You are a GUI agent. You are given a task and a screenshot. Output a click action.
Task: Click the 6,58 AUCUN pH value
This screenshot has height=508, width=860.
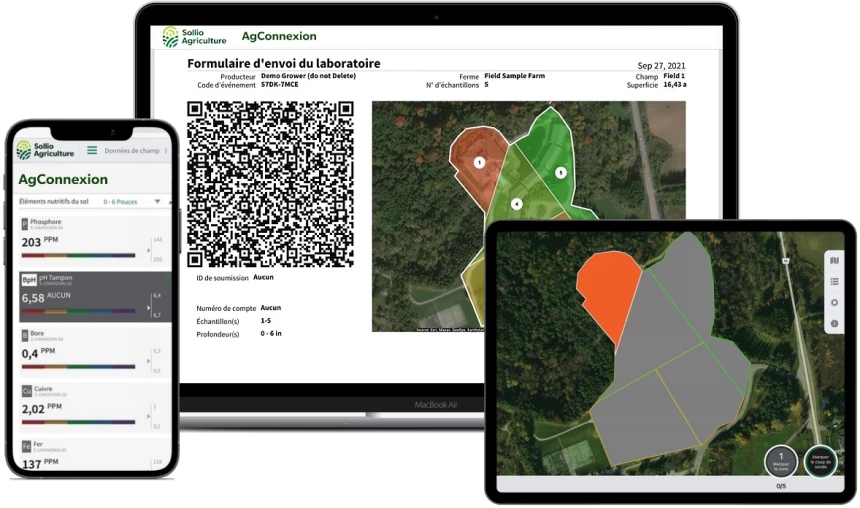point(46,297)
